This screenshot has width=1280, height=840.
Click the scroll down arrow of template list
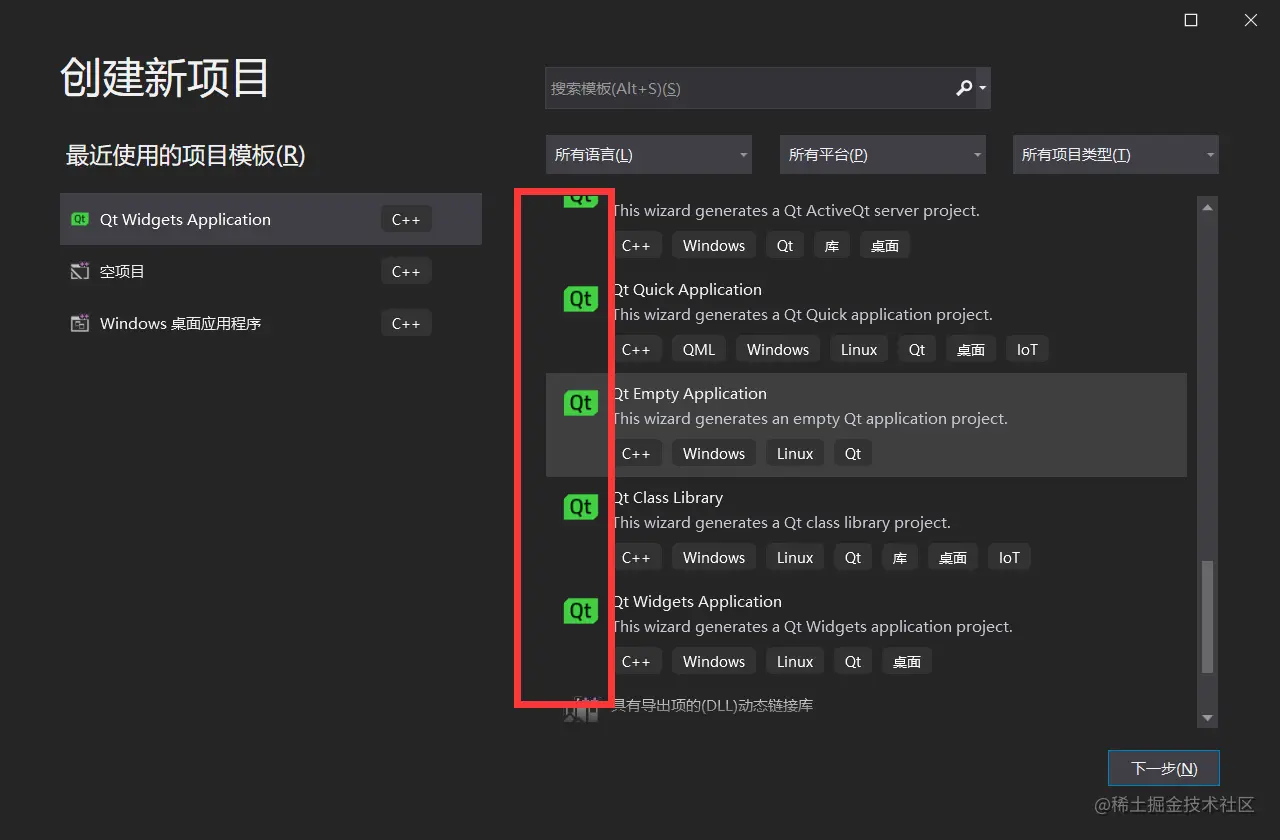(x=1207, y=717)
